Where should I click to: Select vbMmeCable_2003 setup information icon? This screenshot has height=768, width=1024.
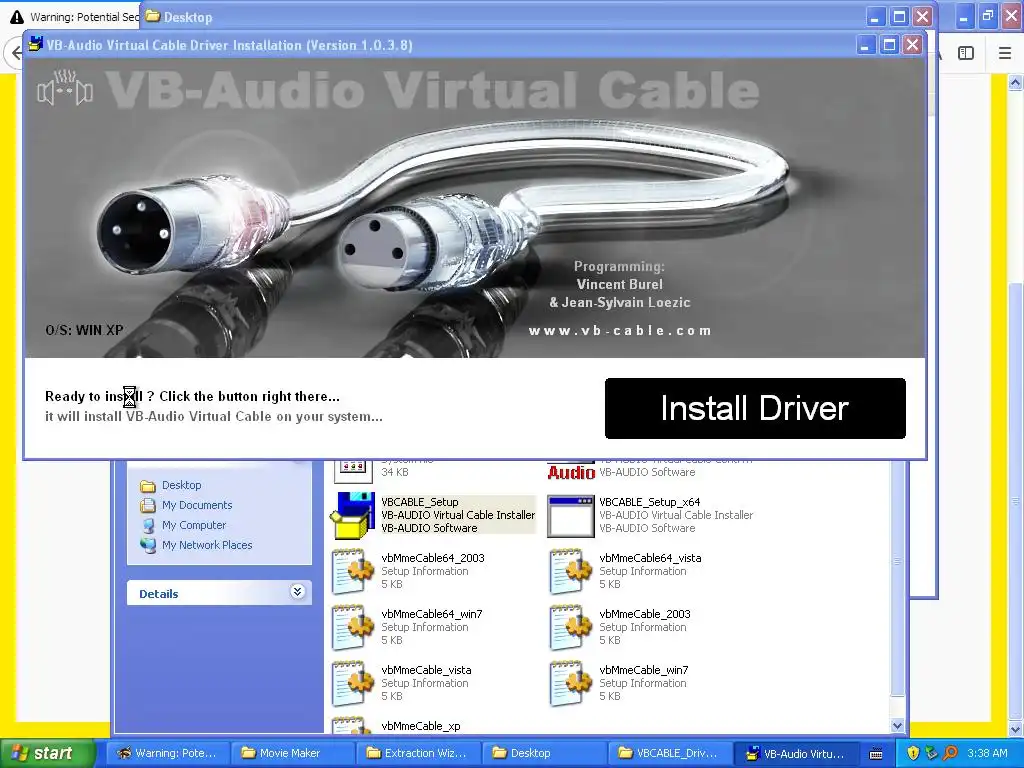pyautogui.click(x=571, y=628)
